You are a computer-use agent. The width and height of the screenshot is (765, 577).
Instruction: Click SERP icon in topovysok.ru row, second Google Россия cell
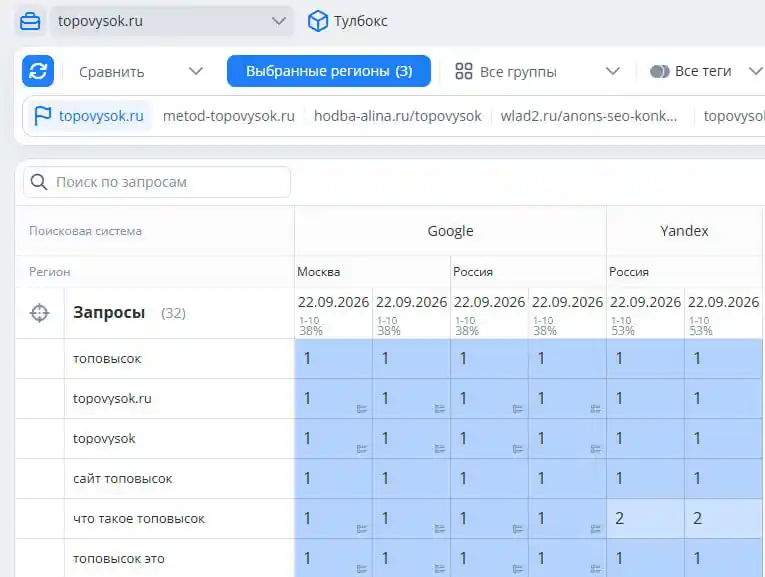pos(595,409)
